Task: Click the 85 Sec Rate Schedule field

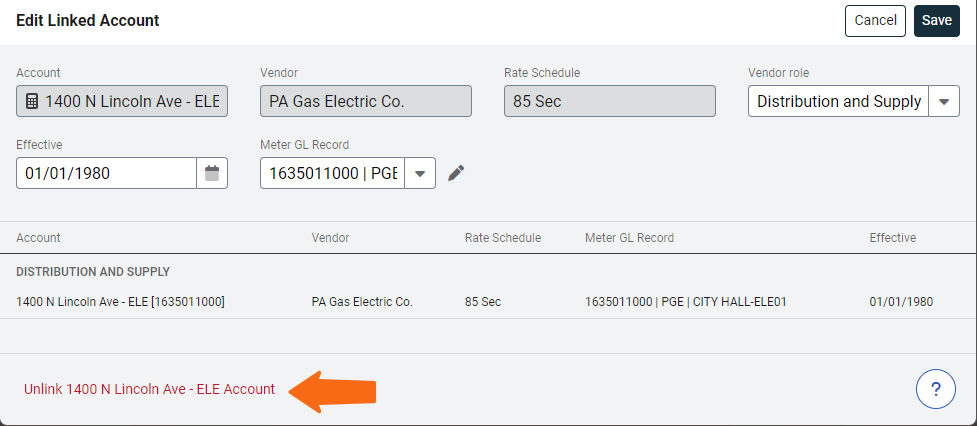Action: [609, 102]
